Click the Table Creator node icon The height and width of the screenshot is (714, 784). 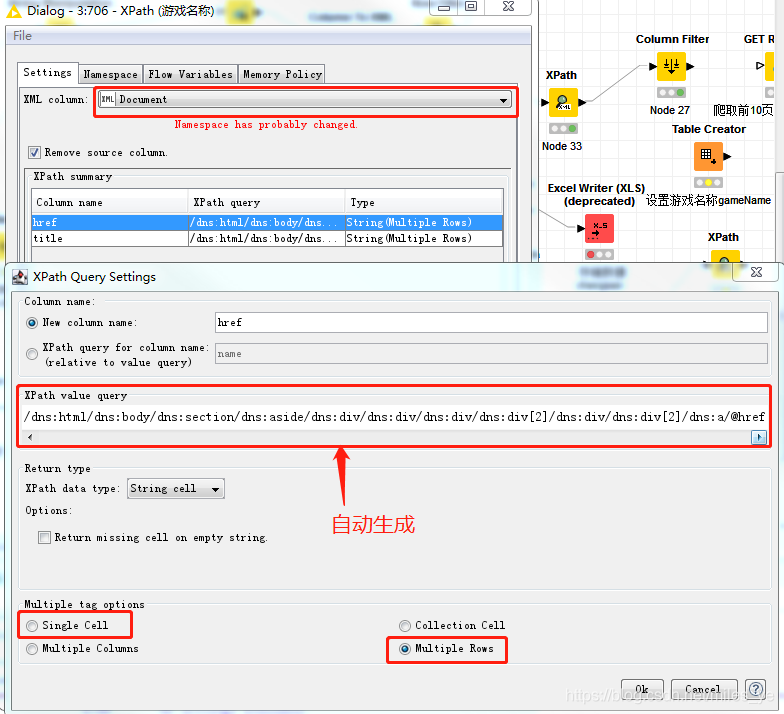(x=708, y=156)
